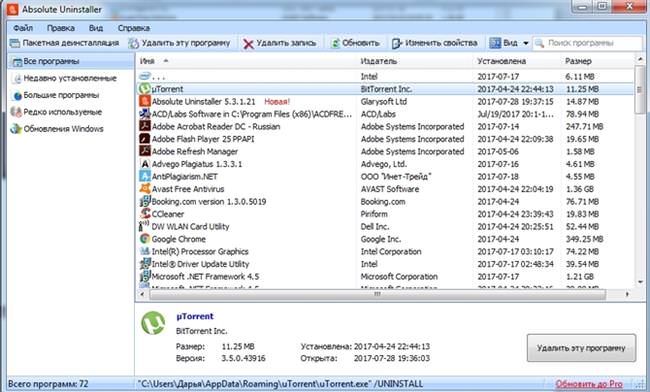
Task: Click the large Удалить эту программу button
Action: click(581, 348)
